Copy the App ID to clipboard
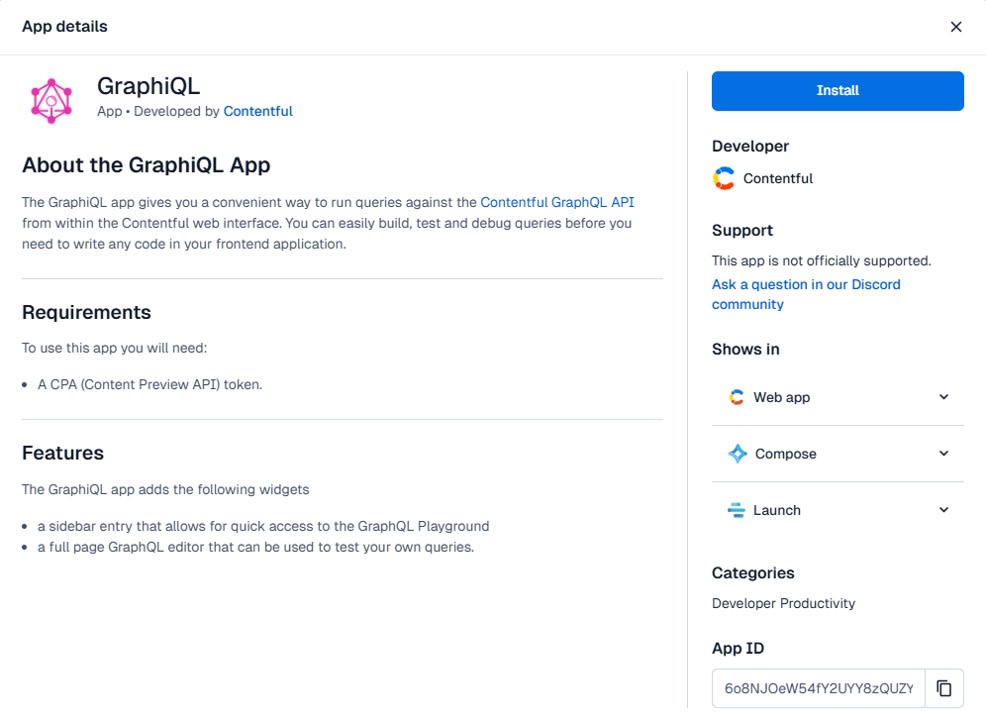986x720 pixels. [x=944, y=688]
